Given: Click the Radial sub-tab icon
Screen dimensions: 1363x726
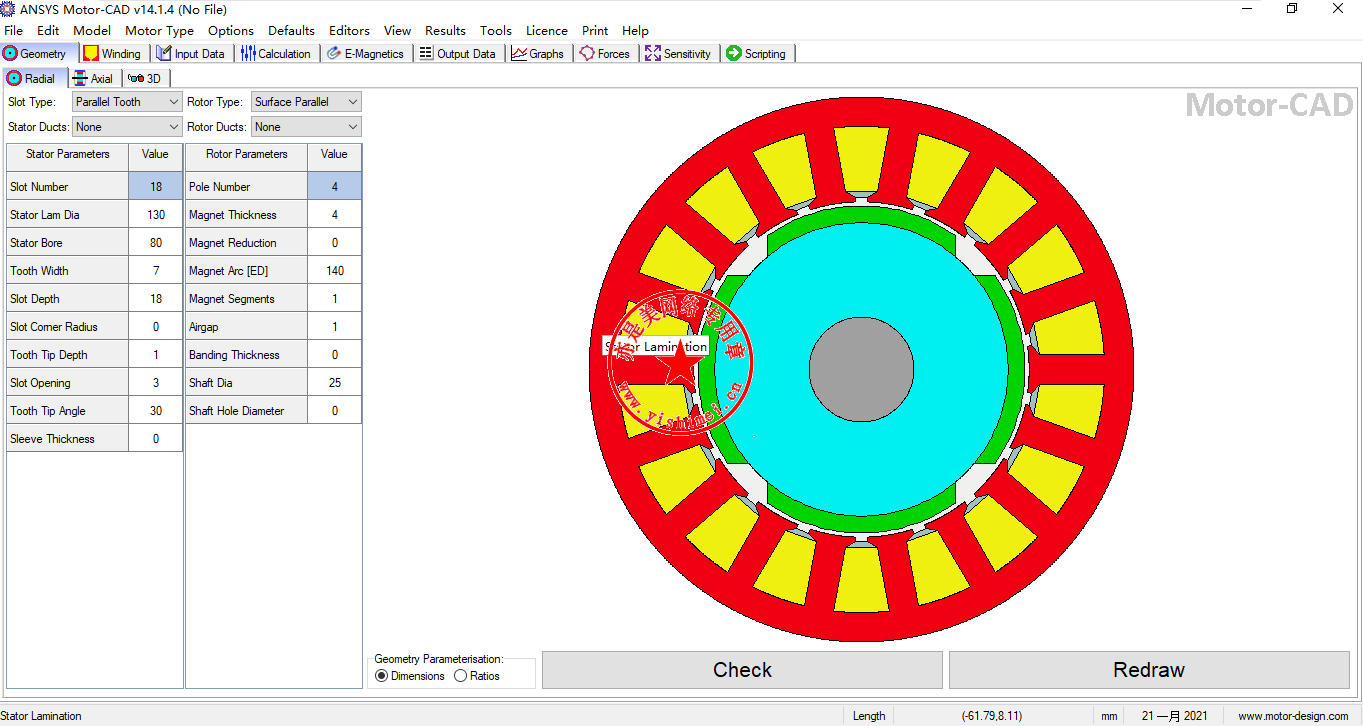Looking at the screenshot, I should point(14,78).
